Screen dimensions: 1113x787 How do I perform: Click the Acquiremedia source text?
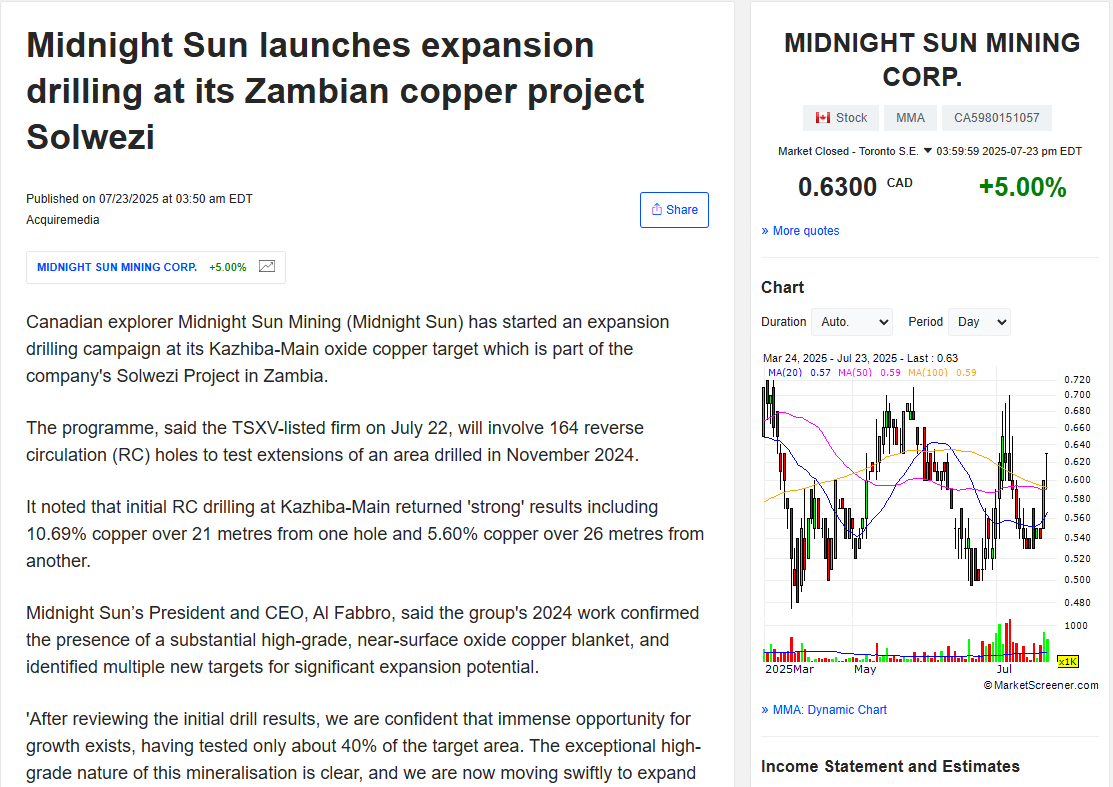(x=62, y=220)
